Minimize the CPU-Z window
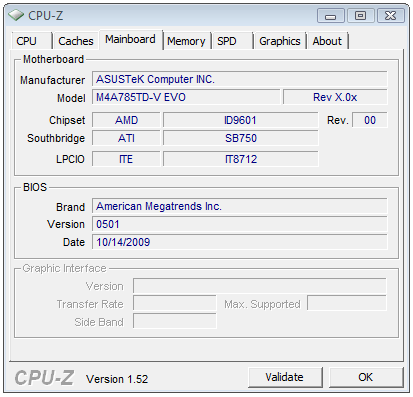Screen dimensions: 413x397 pyautogui.click(x=330, y=16)
